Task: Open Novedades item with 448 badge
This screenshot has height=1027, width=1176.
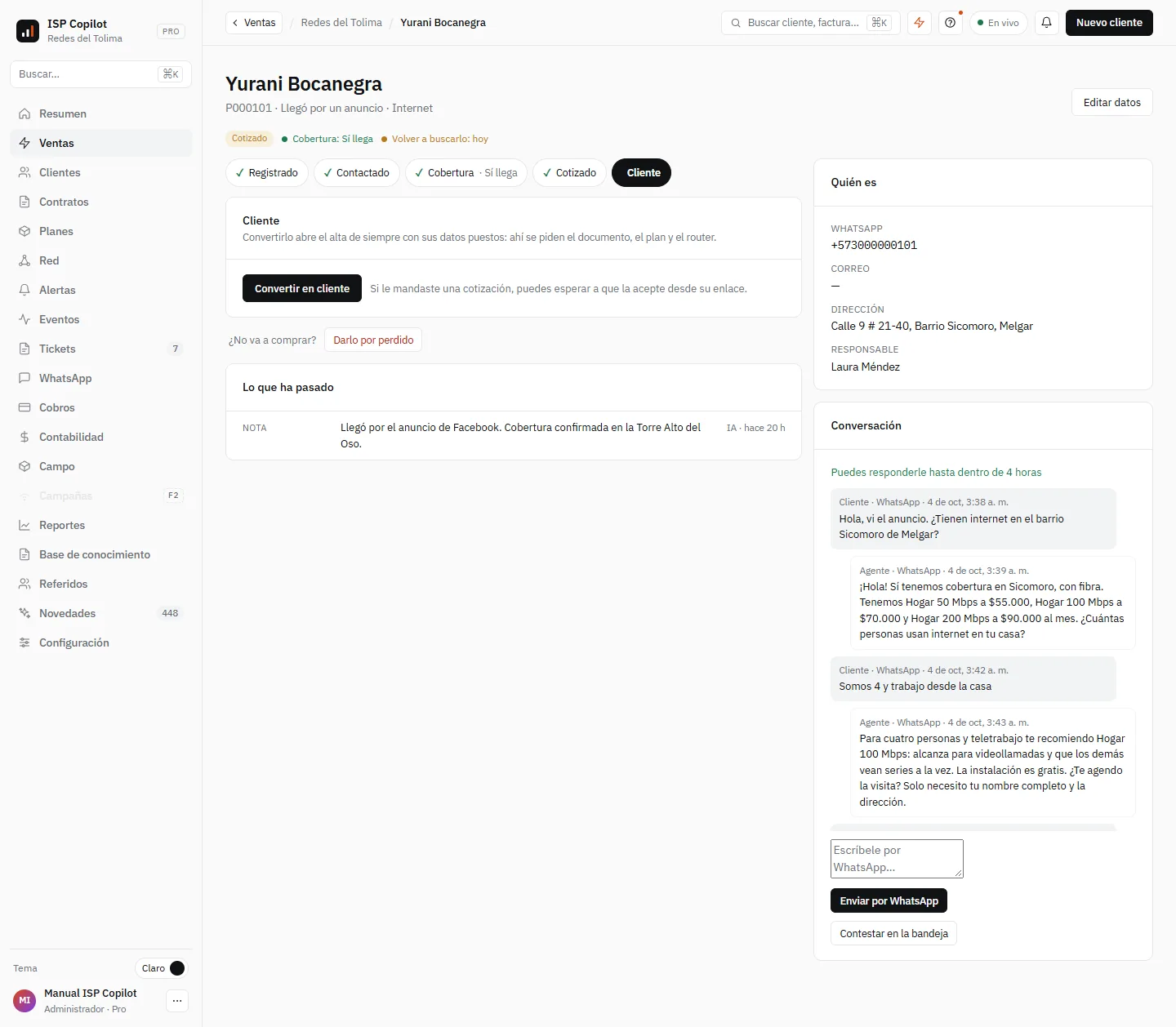Action: pyautogui.click(x=101, y=613)
